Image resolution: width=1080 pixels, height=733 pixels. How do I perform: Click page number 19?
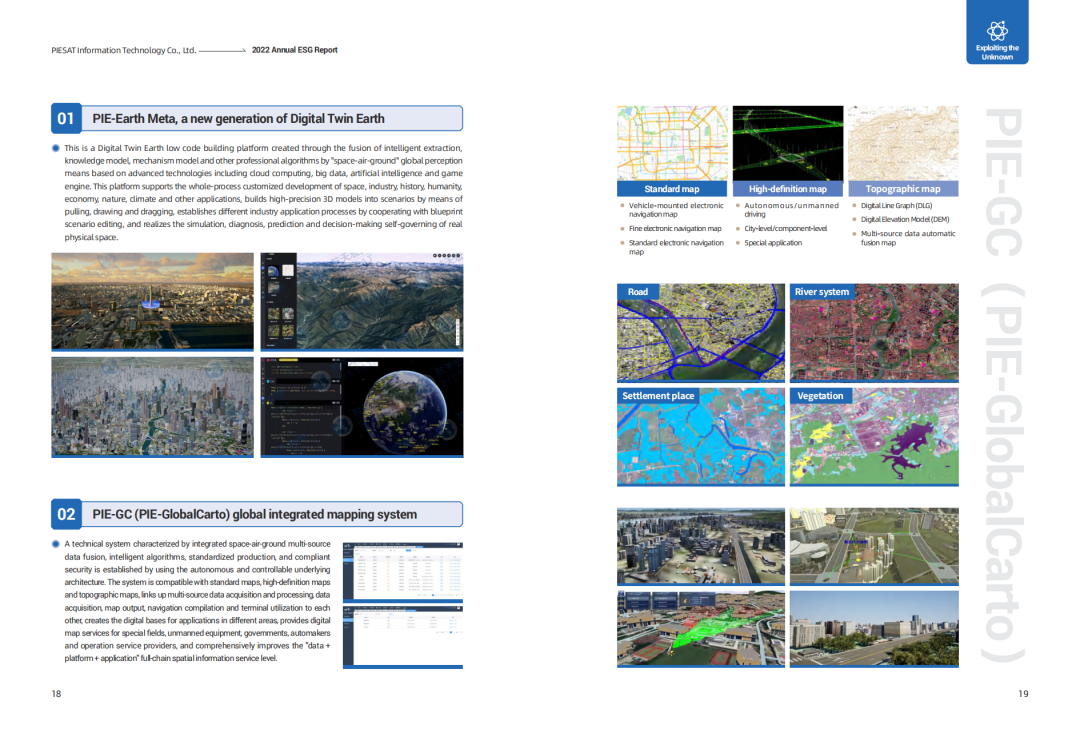point(1022,694)
